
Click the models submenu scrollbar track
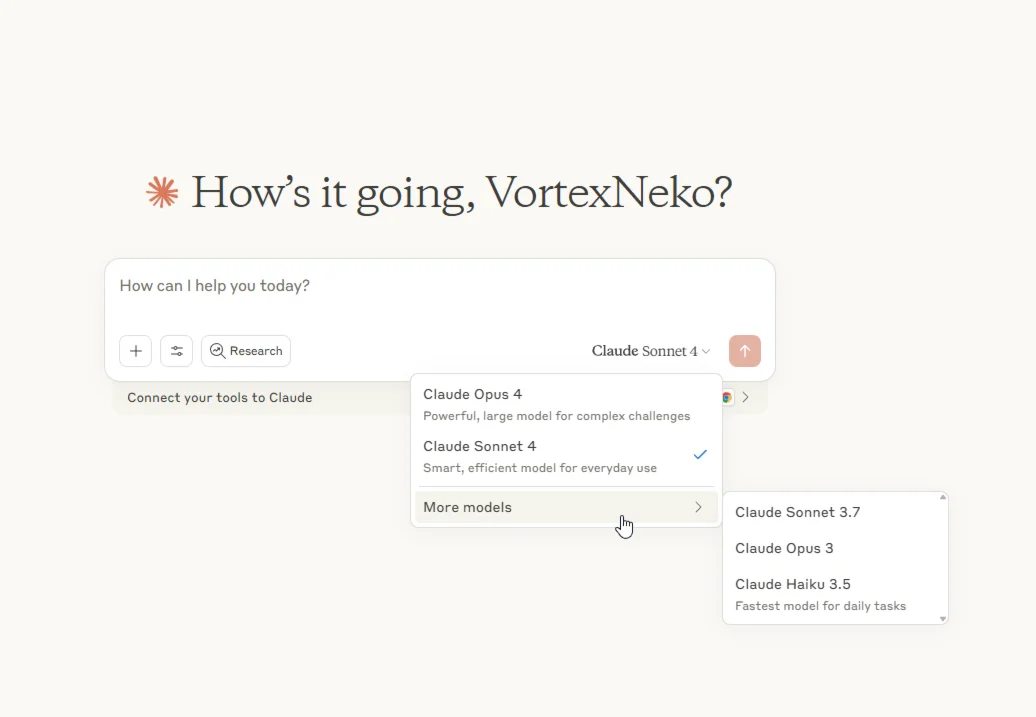(943, 558)
